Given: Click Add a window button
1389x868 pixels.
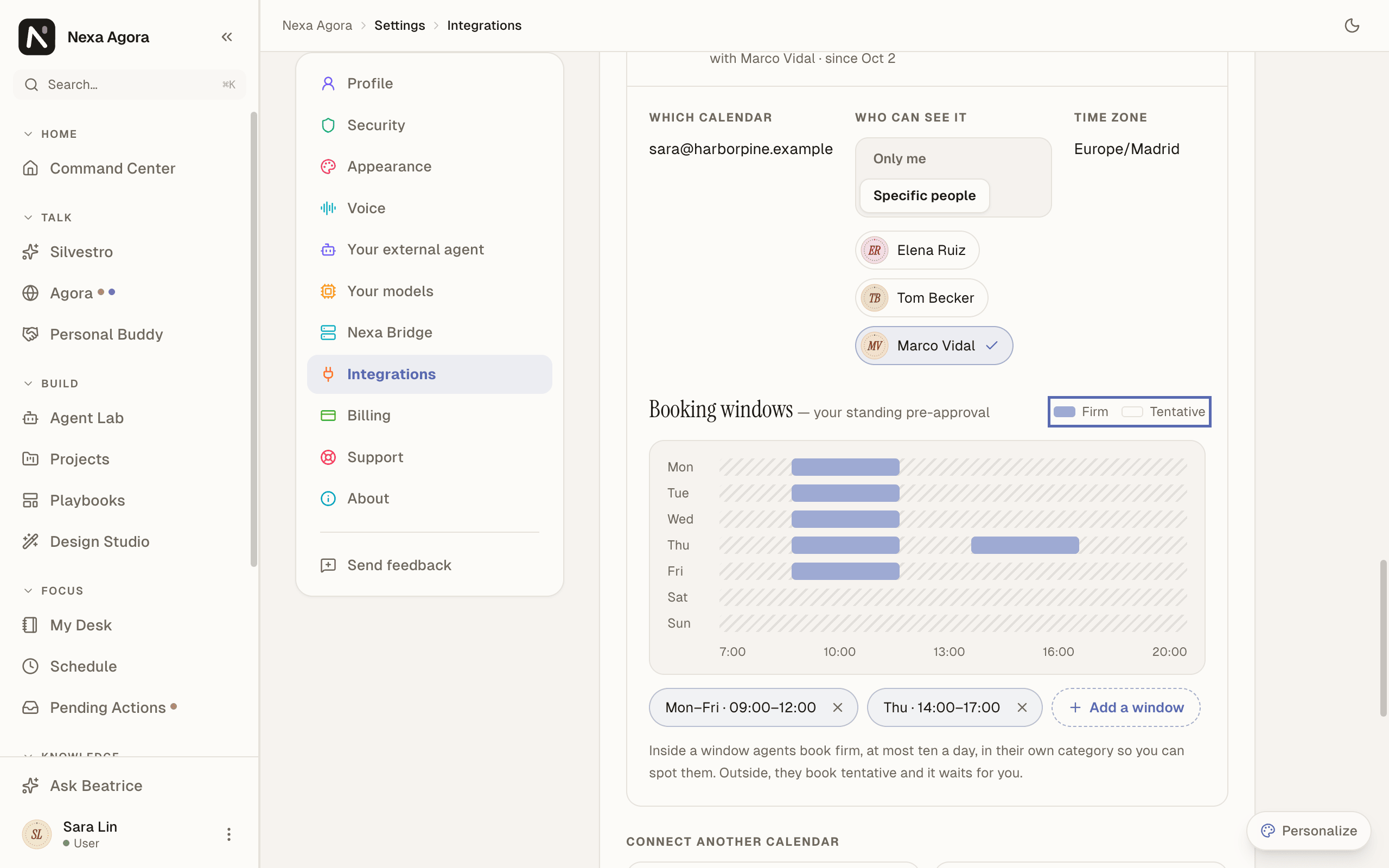Looking at the screenshot, I should [1125, 707].
